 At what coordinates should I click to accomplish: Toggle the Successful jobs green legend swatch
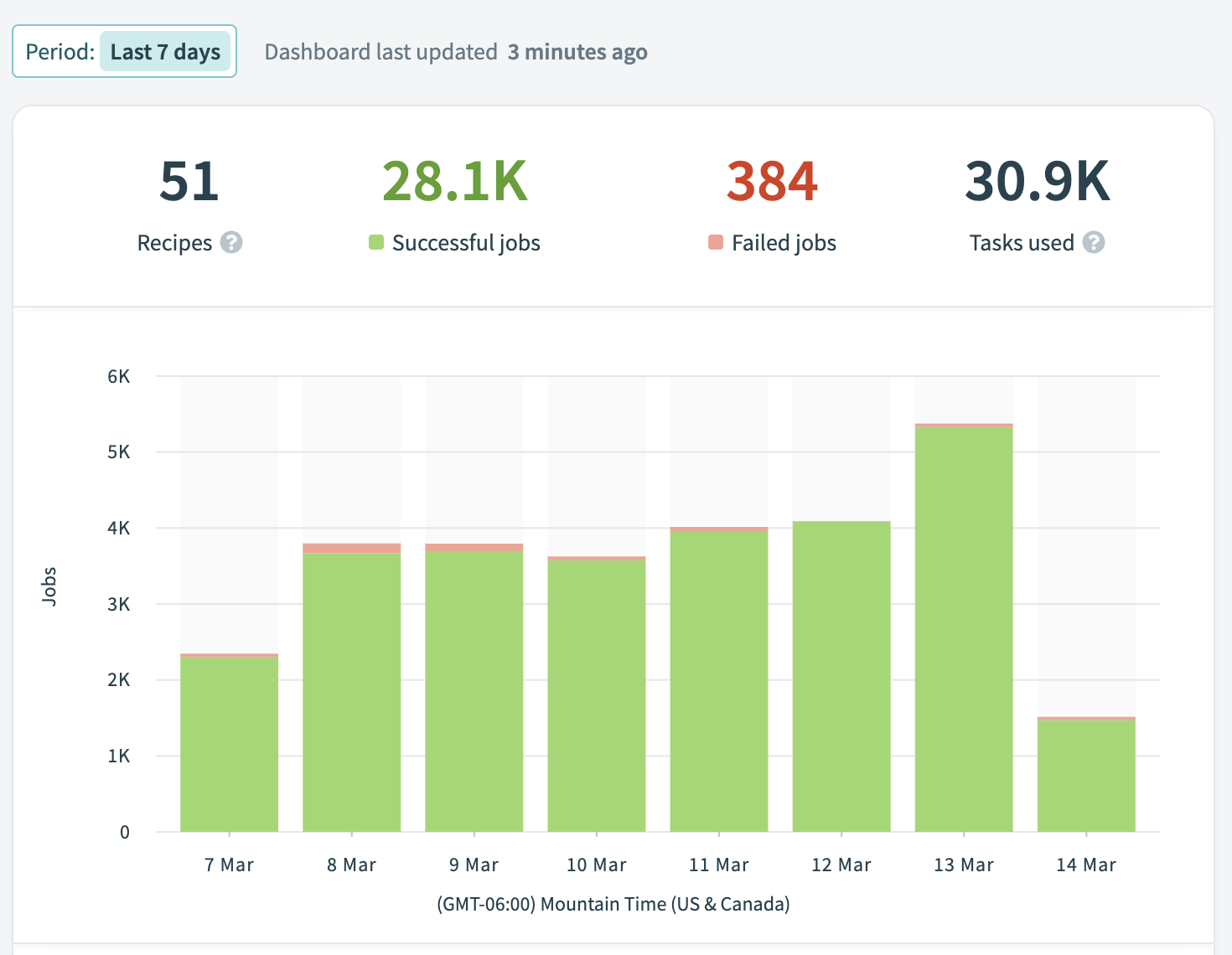pyautogui.click(x=376, y=243)
